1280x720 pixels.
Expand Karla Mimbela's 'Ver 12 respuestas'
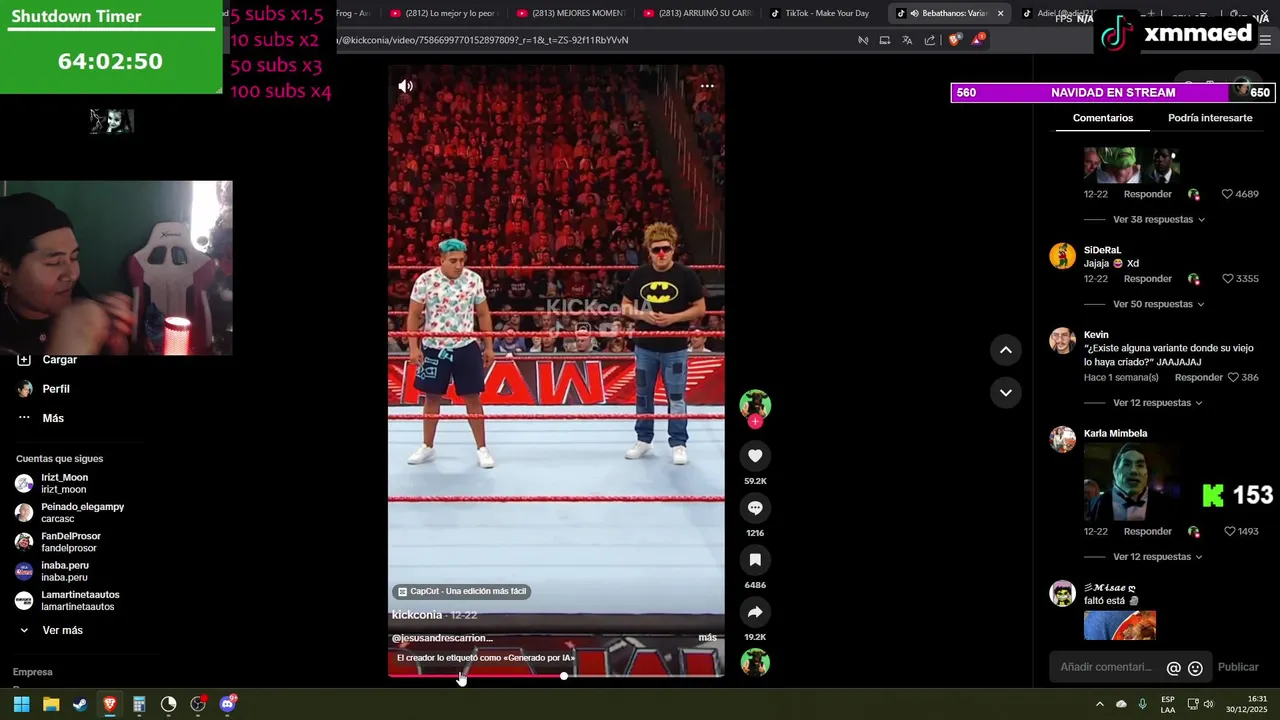[x=1157, y=557]
